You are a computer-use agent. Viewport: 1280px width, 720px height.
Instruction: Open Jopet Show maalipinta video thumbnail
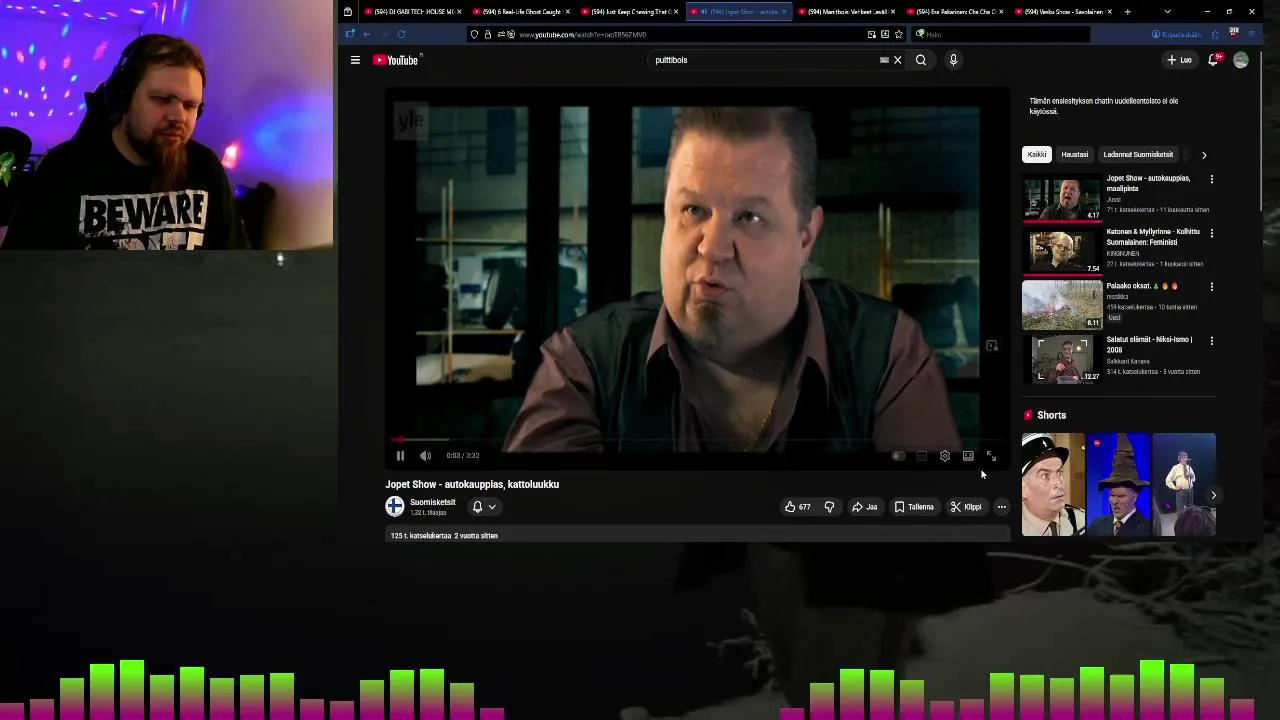[1061, 199]
